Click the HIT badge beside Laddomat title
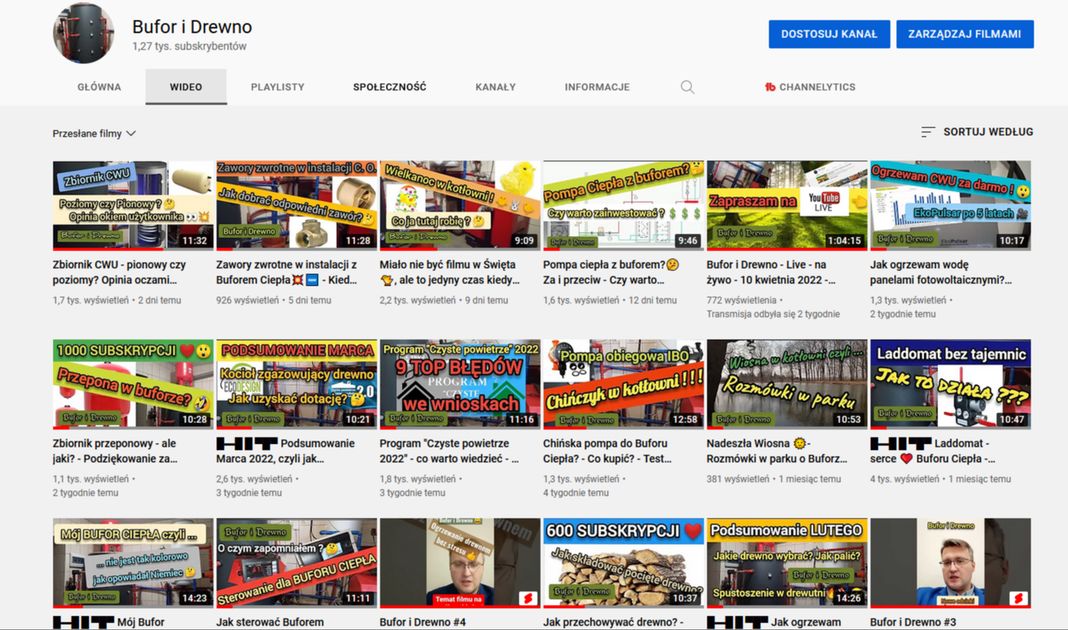 (901, 443)
